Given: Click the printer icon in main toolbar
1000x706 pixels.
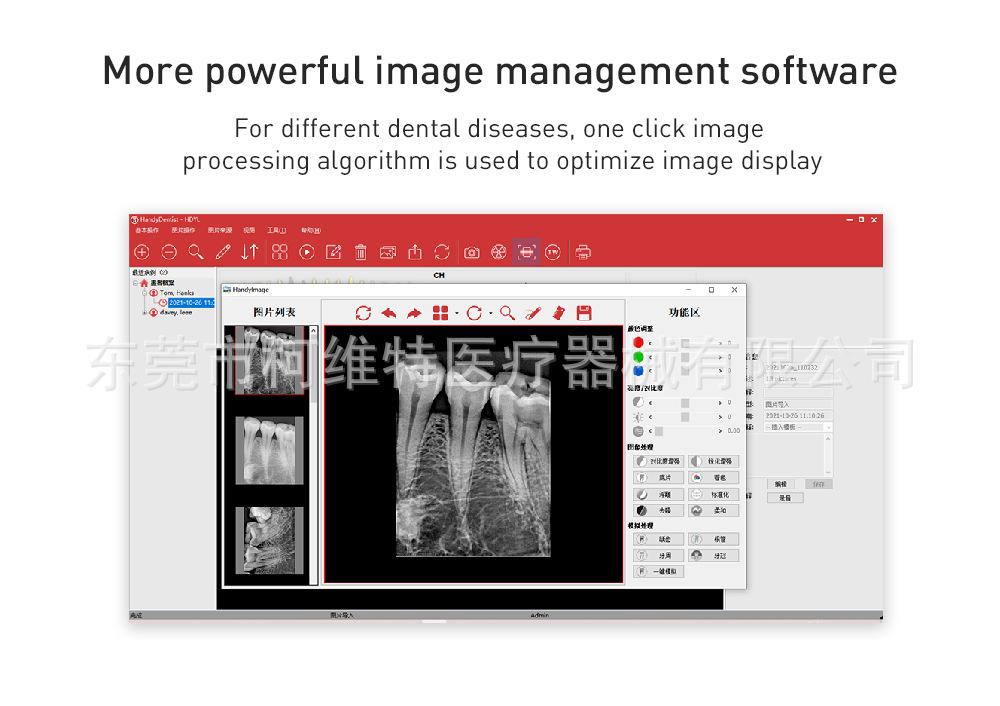Looking at the screenshot, I should tap(583, 252).
